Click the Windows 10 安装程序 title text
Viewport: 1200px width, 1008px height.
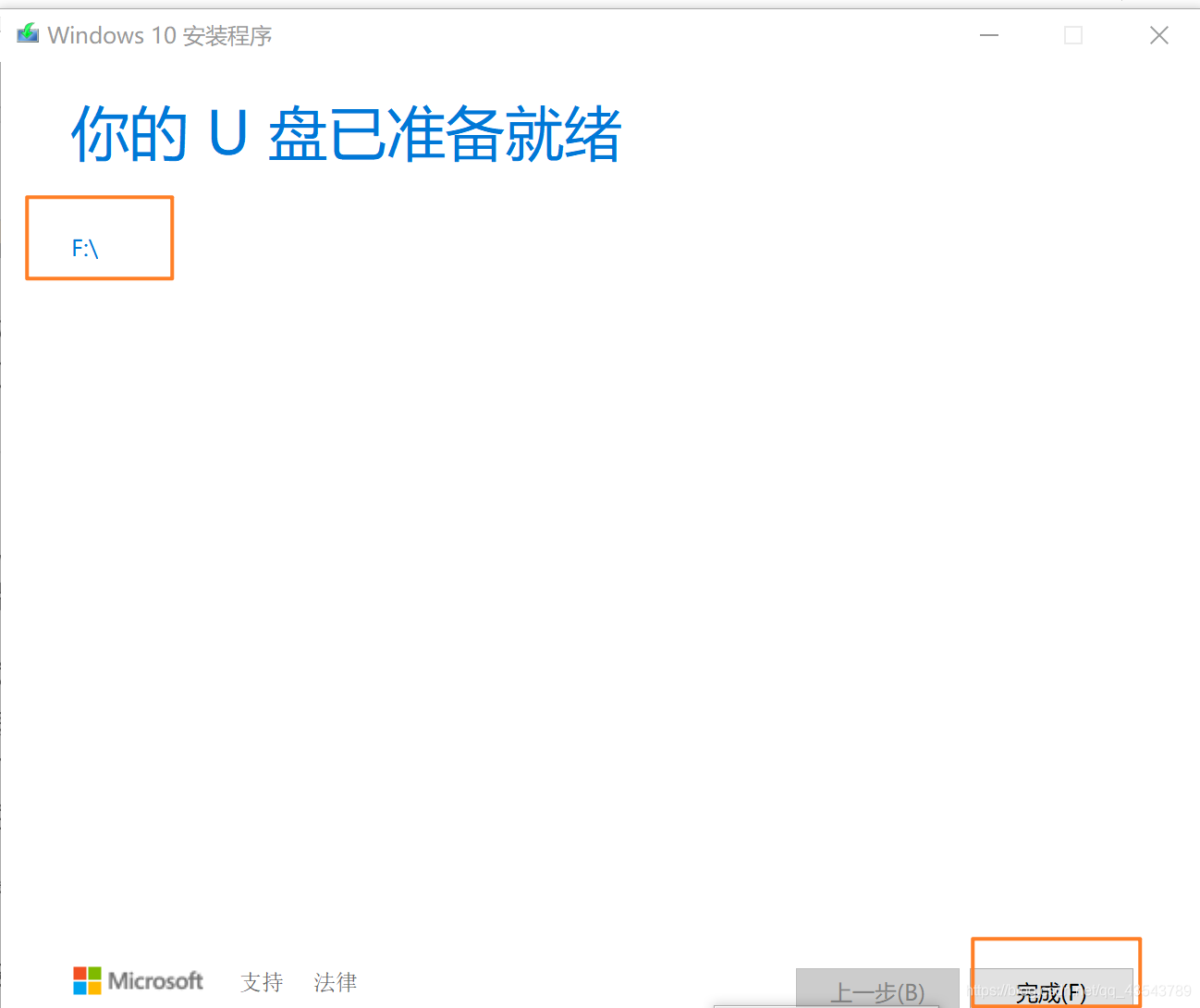(x=160, y=35)
